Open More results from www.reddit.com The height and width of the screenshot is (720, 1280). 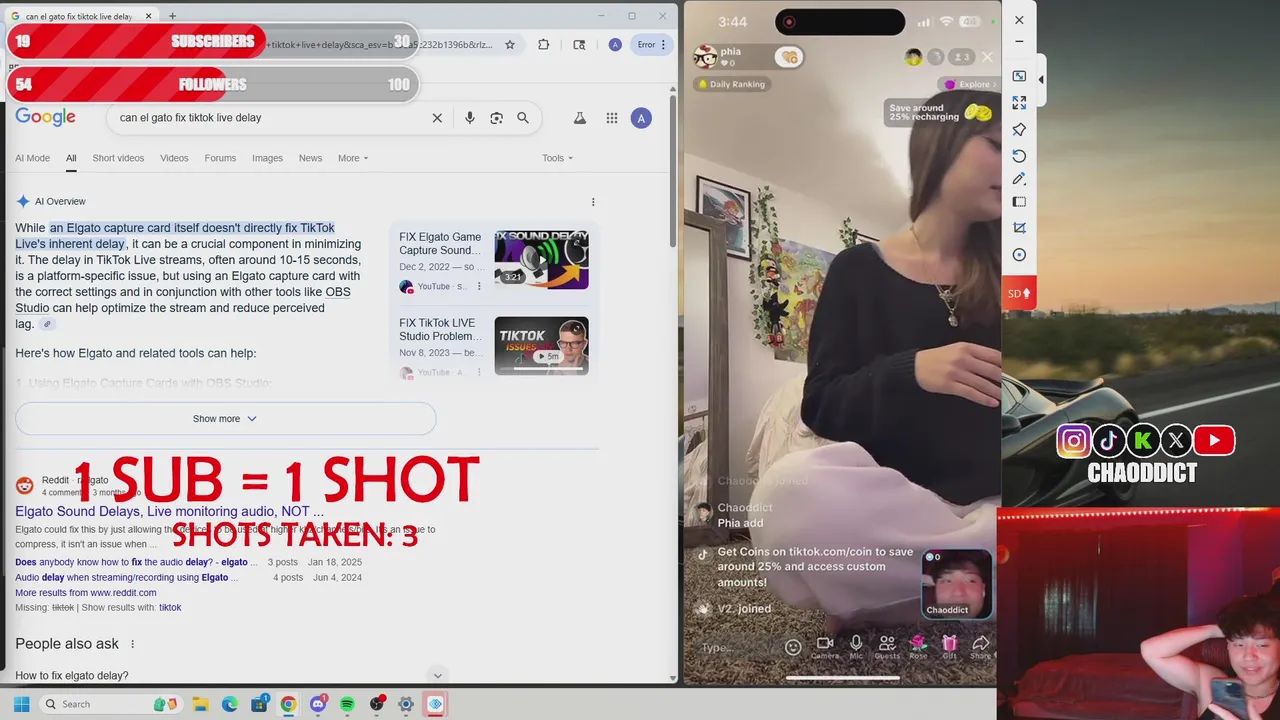85,593
